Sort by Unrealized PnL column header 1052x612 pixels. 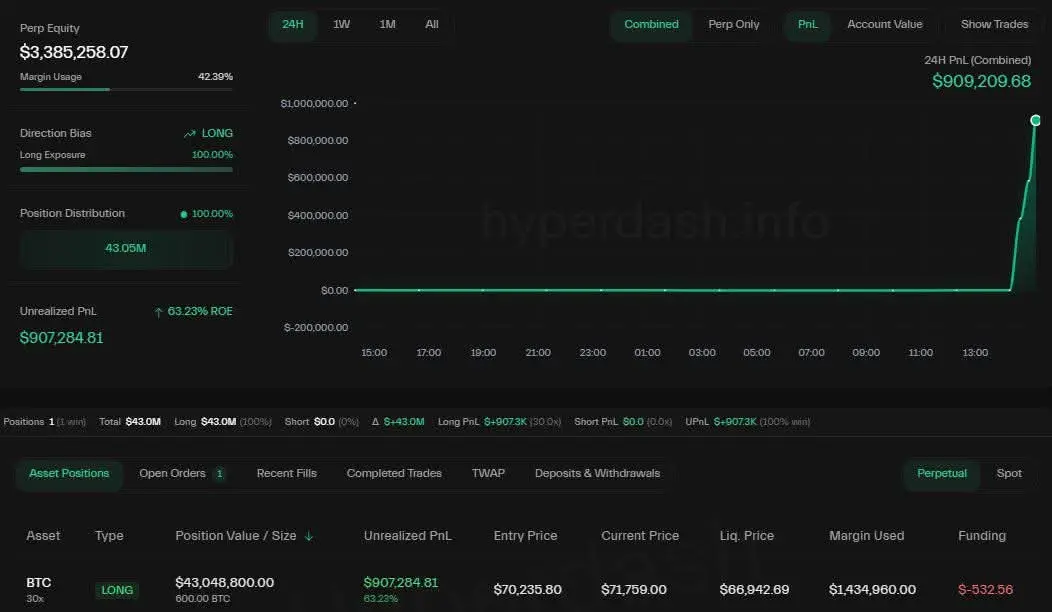click(x=407, y=536)
